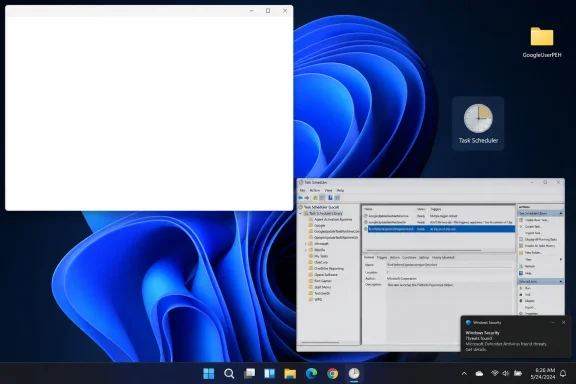This screenshot has width=576, height=384.
Task: Expand the Microsoft folder in tree
Action: pyautogui.click(x=306, y=244)
